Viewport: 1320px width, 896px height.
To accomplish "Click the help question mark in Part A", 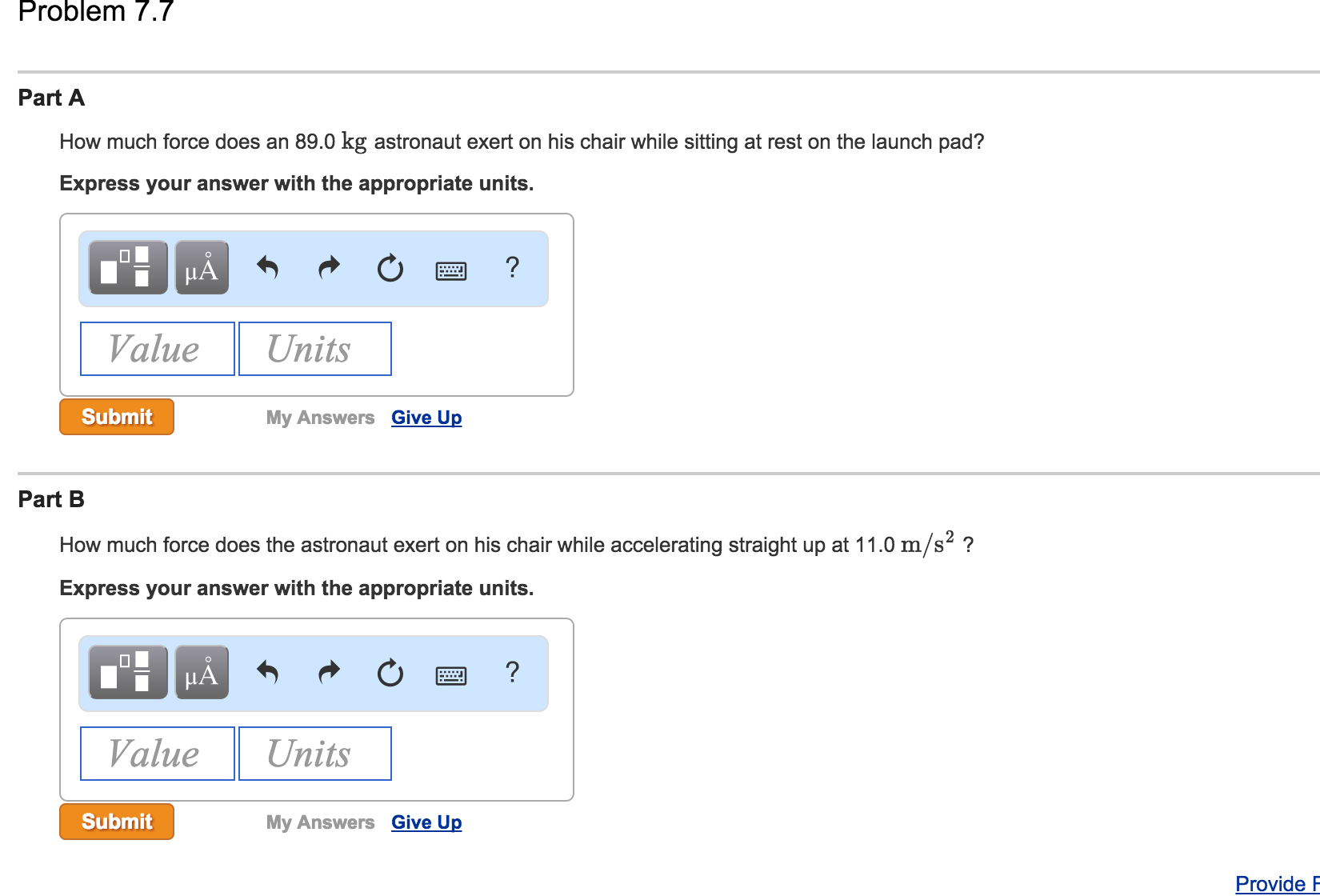I will click(513, 267).
